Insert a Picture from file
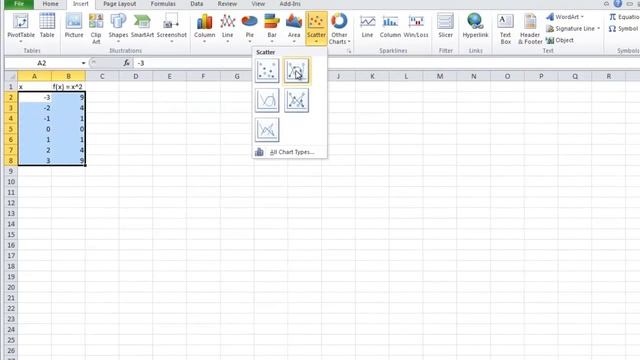 coord(74,26)
